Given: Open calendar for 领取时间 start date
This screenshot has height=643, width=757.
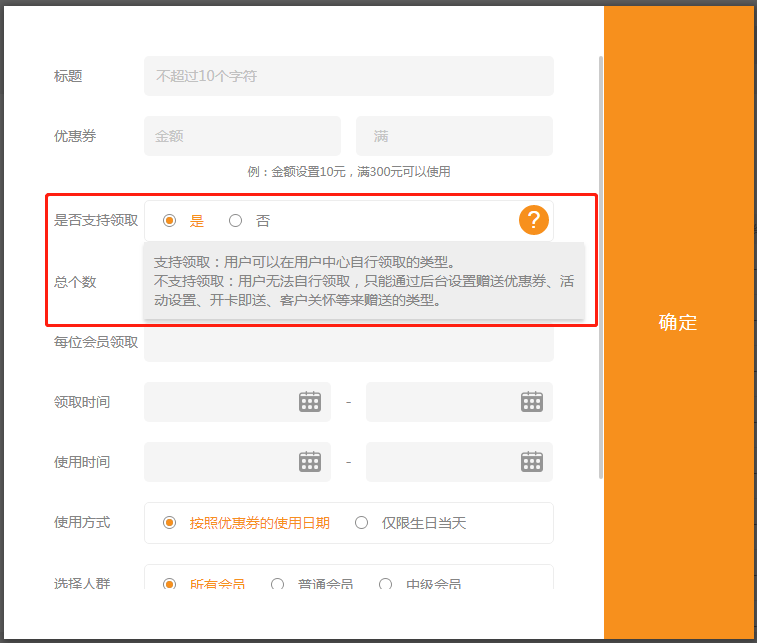Looking at the screenshot, I should click(x=310, y=401).
